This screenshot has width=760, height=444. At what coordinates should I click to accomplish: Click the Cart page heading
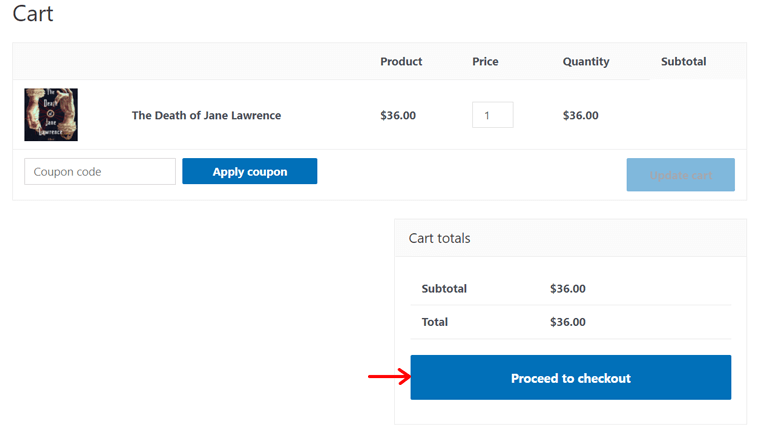point(33,14)
